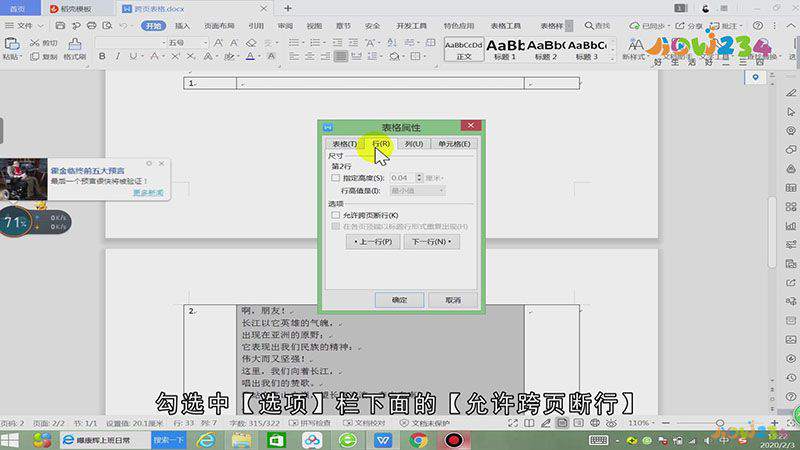This screenshot has width=800, height=450.
Task: Decrease font size with the smaller A icon
Action: [234, 43]
